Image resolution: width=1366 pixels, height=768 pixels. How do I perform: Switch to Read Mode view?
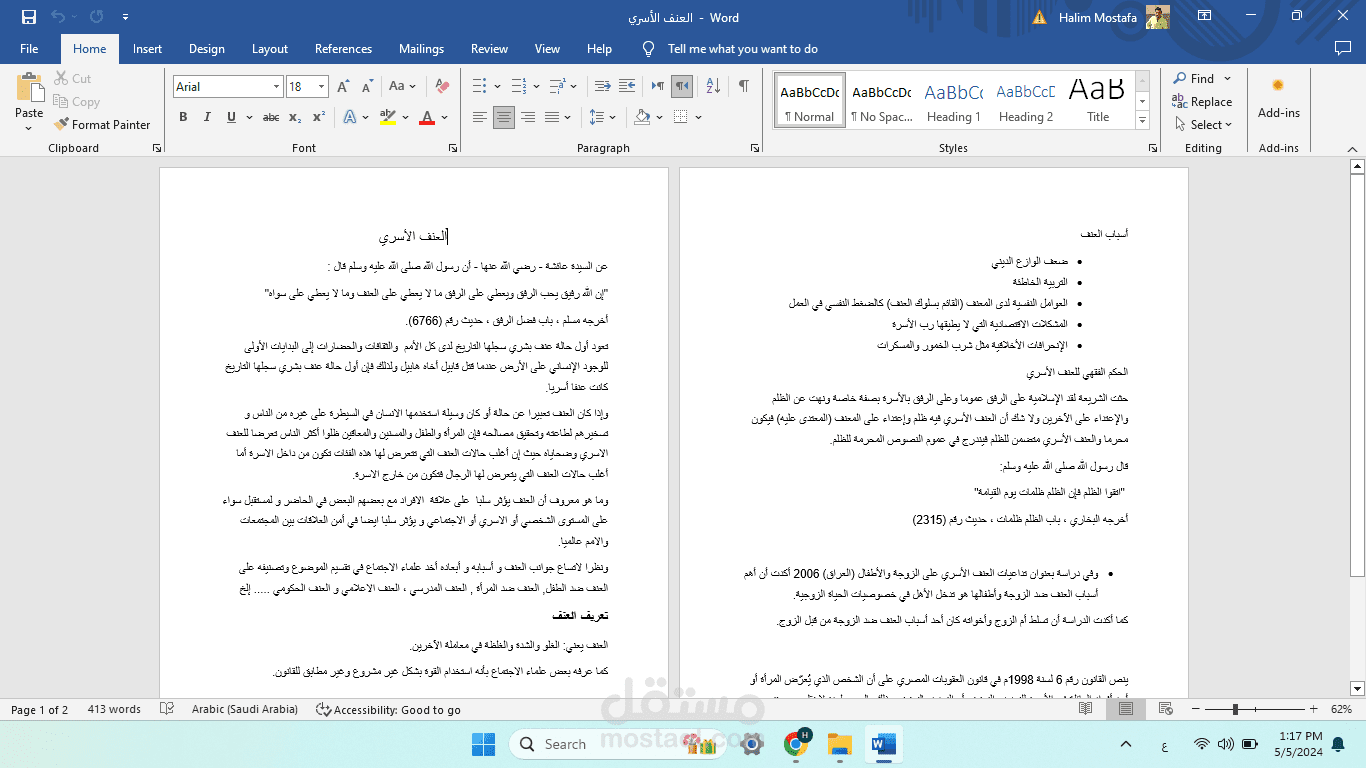1085,709
